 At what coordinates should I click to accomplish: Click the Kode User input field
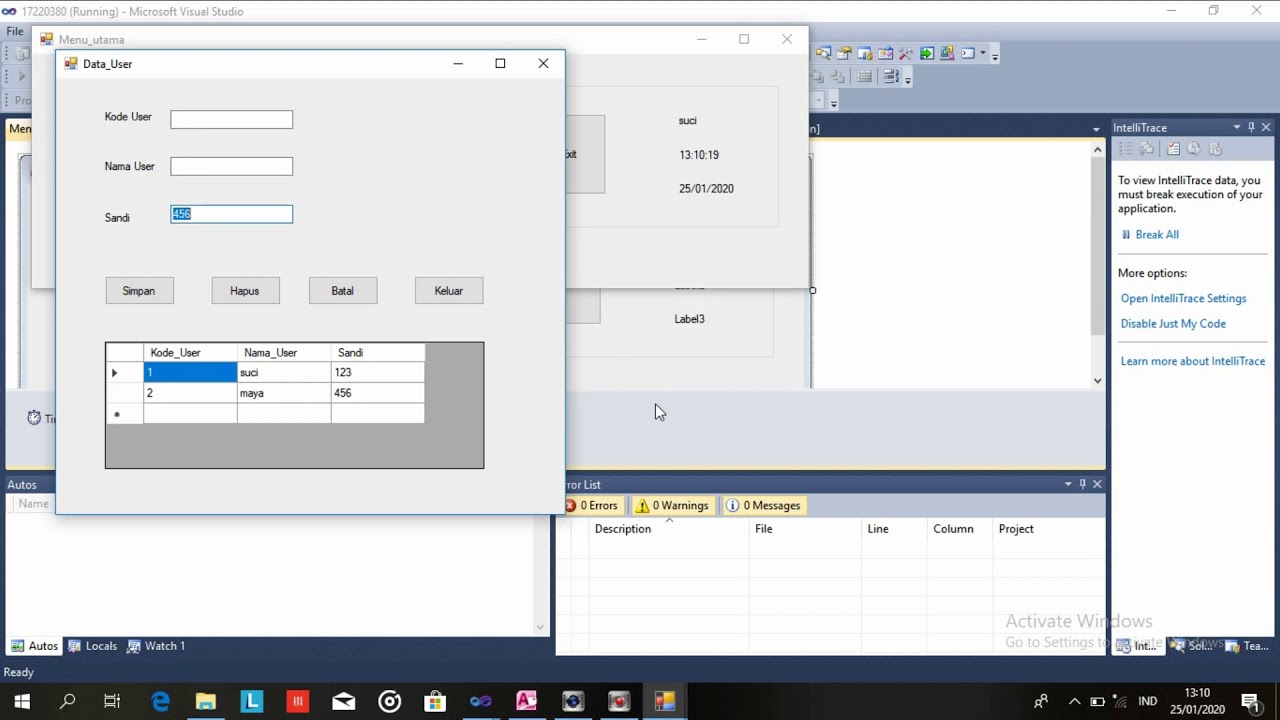pyautogui.click(x=232, y=119)
